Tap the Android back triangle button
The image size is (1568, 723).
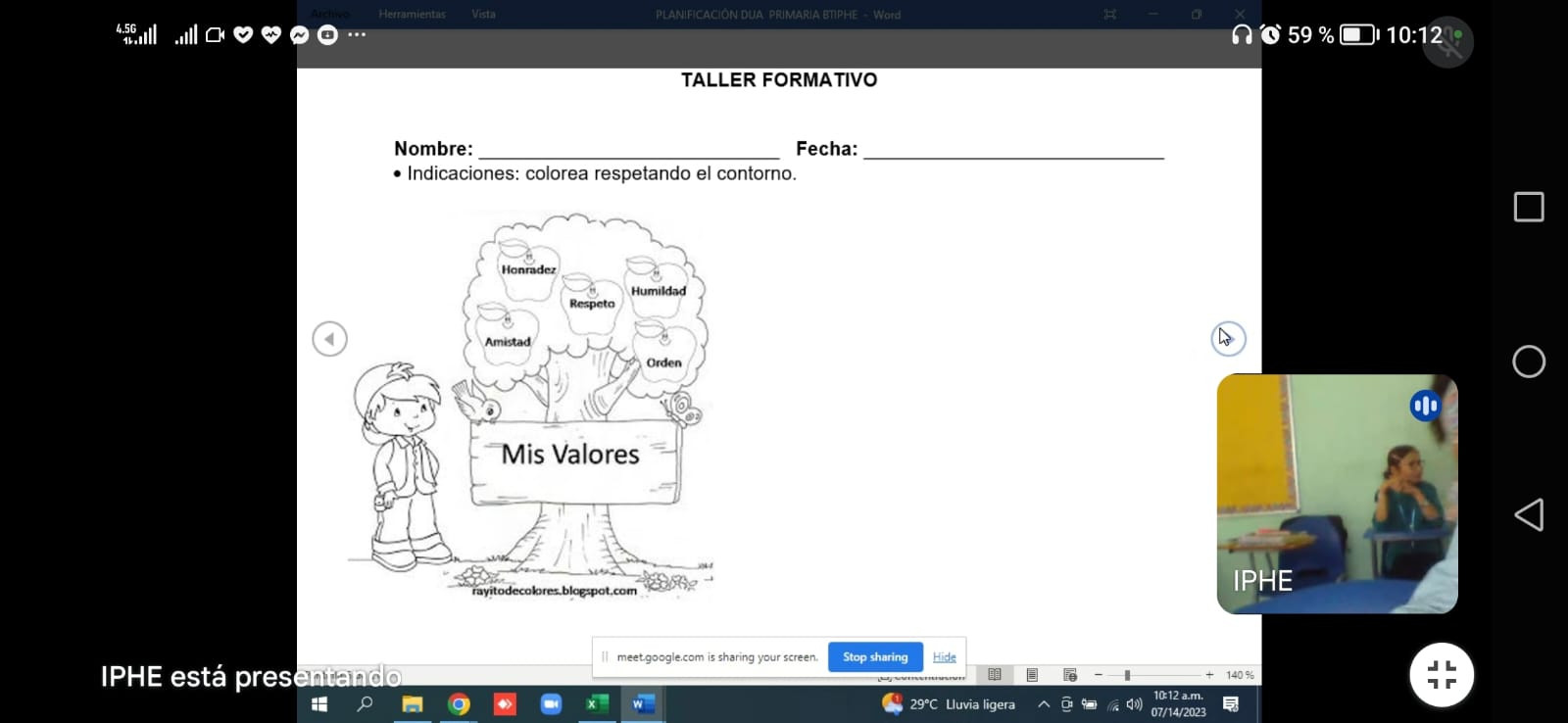click(1529, 515)
